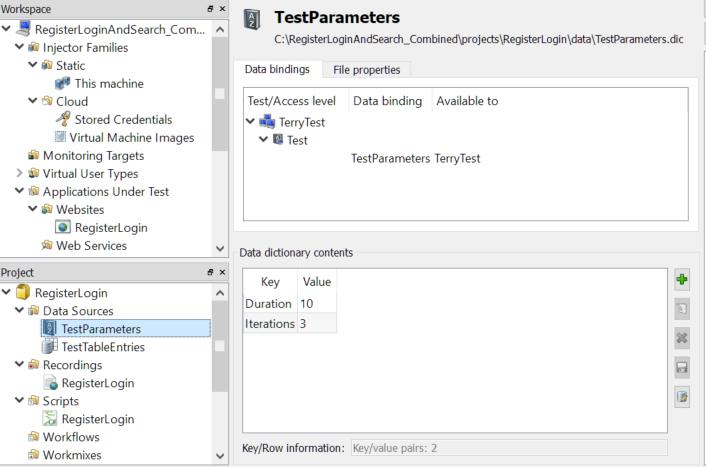Screen dimensions: 706x467
Task: Click the save disk icon beside dictionary contents
Action: coord(682,367)
